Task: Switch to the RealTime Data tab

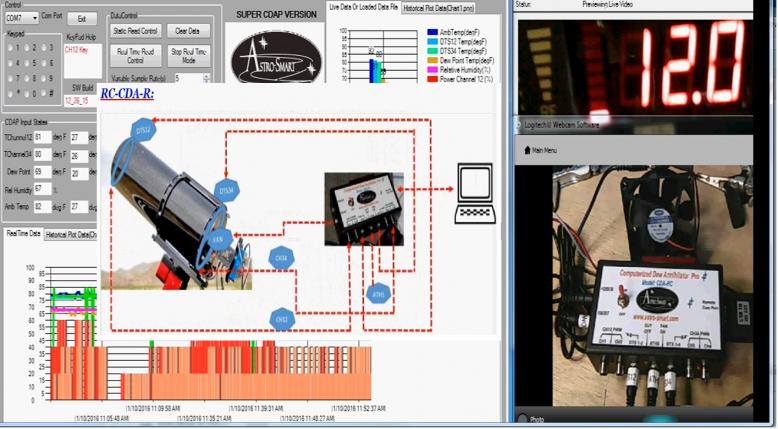Action: 23,234
